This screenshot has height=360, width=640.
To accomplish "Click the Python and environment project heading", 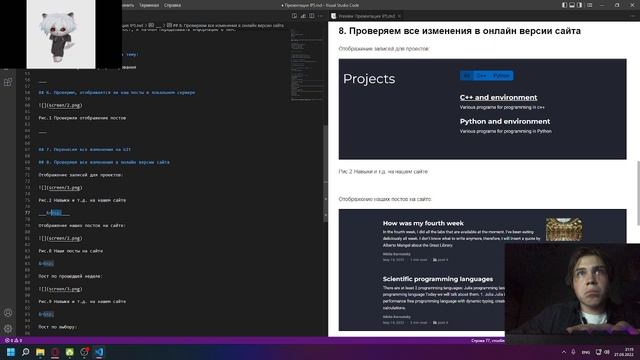I will point(504,121).
